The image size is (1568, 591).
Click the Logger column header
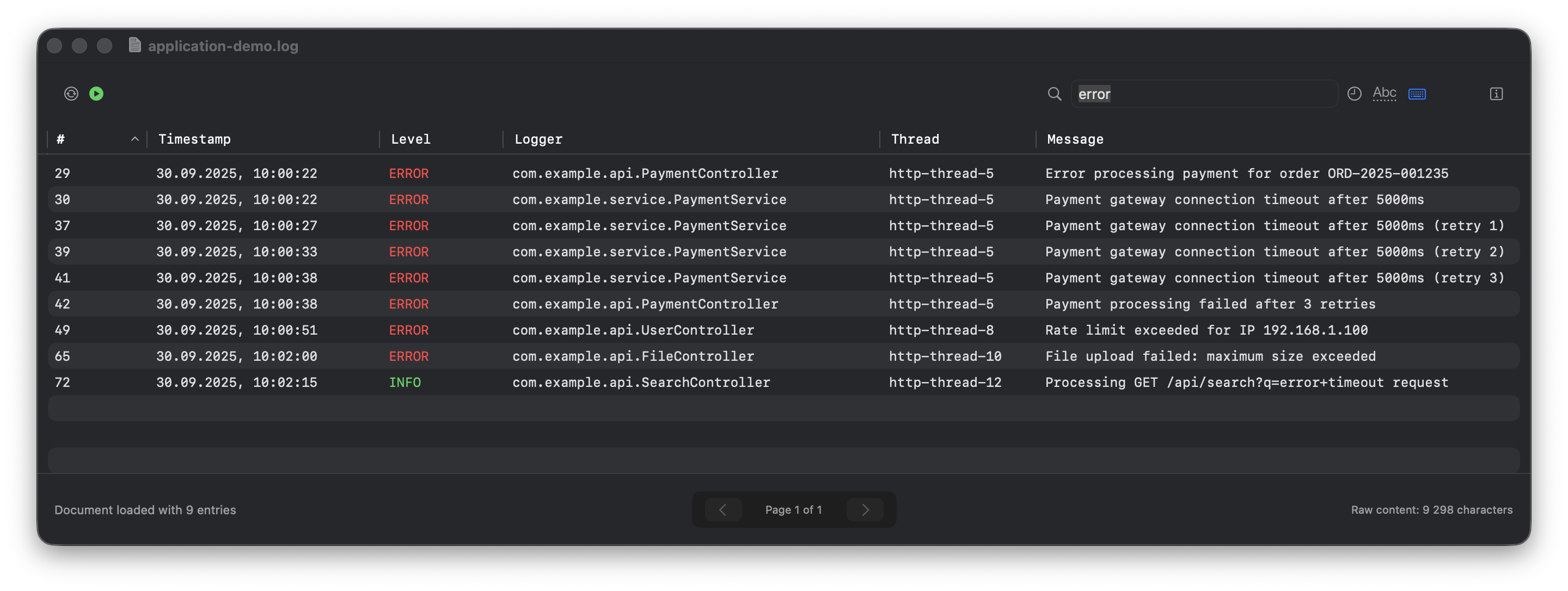click(538, 139)
